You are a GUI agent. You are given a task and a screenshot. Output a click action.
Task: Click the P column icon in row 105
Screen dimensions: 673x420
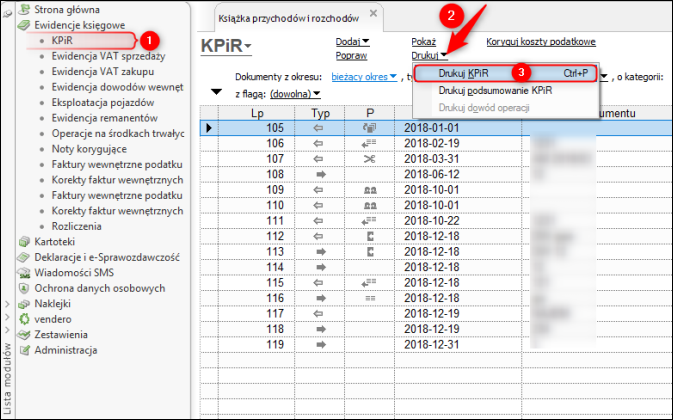(x=369, y=128)
